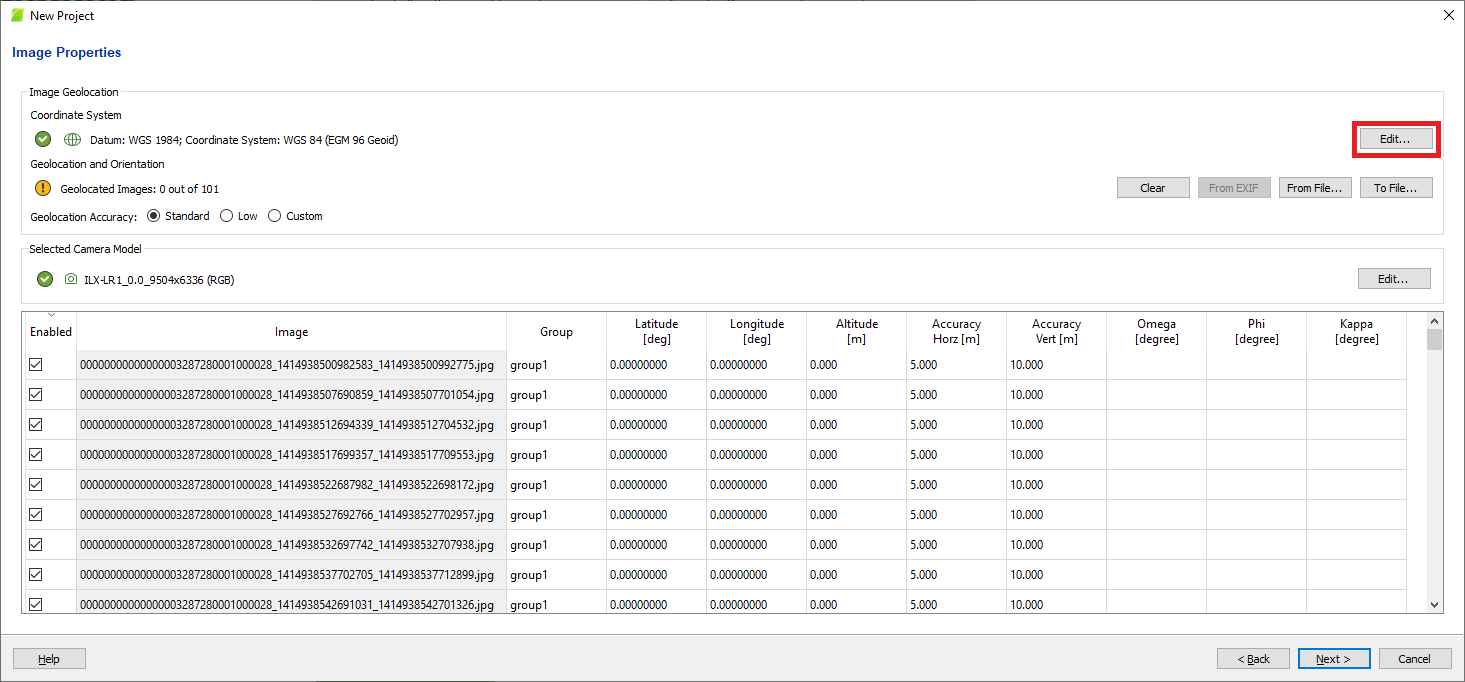The width and height of the screenshot is (1465, 682).
Task: Click the orange warning icon by Geolocated Images
Action: 43,188
